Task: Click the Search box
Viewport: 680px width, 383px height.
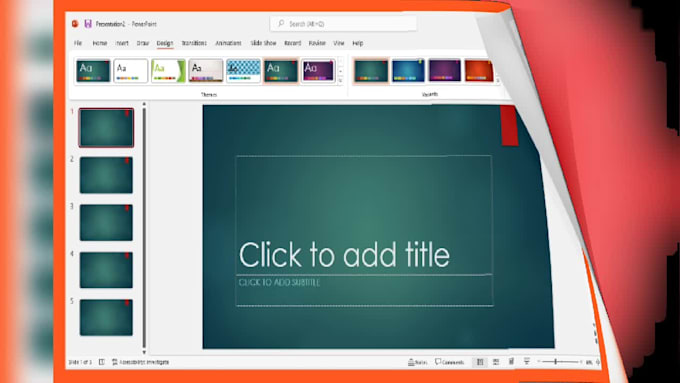Action: click(x=343, y=24)
